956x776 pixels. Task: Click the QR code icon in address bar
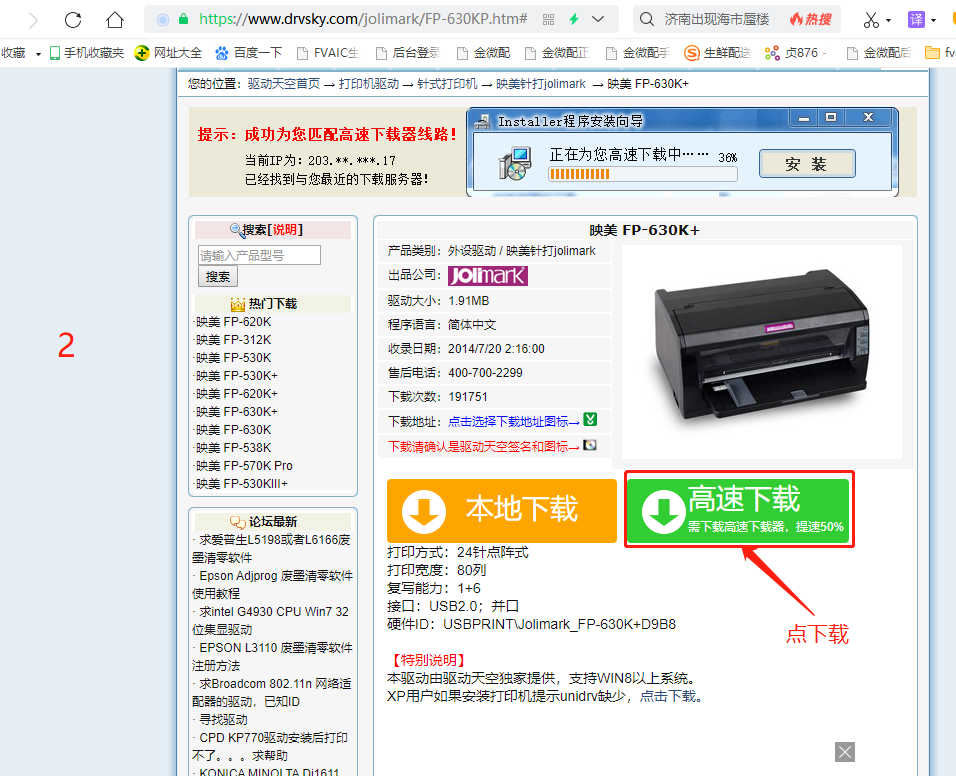pos(548,19)
